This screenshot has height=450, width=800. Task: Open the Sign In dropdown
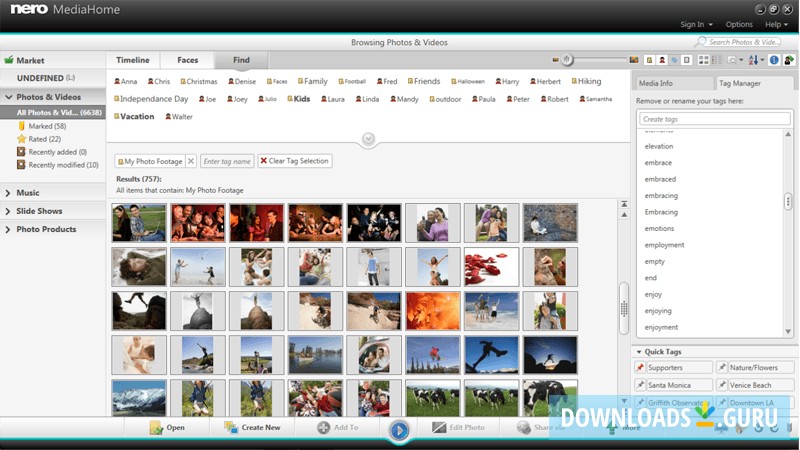[696, 24]
